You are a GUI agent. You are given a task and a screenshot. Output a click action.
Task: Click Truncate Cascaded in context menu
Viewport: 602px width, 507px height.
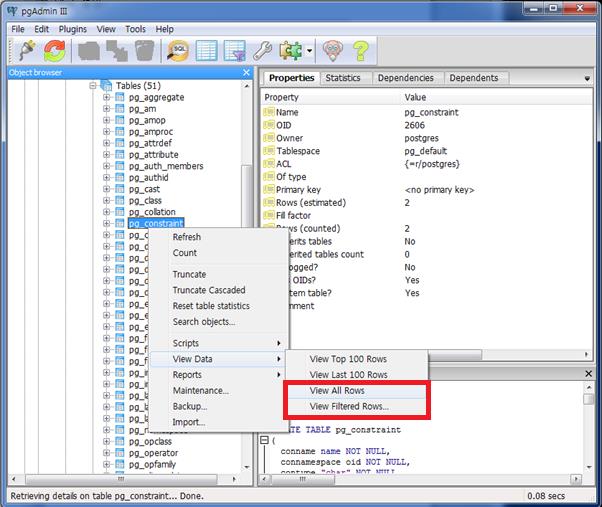pyautogui.click(x=208, y=290)
